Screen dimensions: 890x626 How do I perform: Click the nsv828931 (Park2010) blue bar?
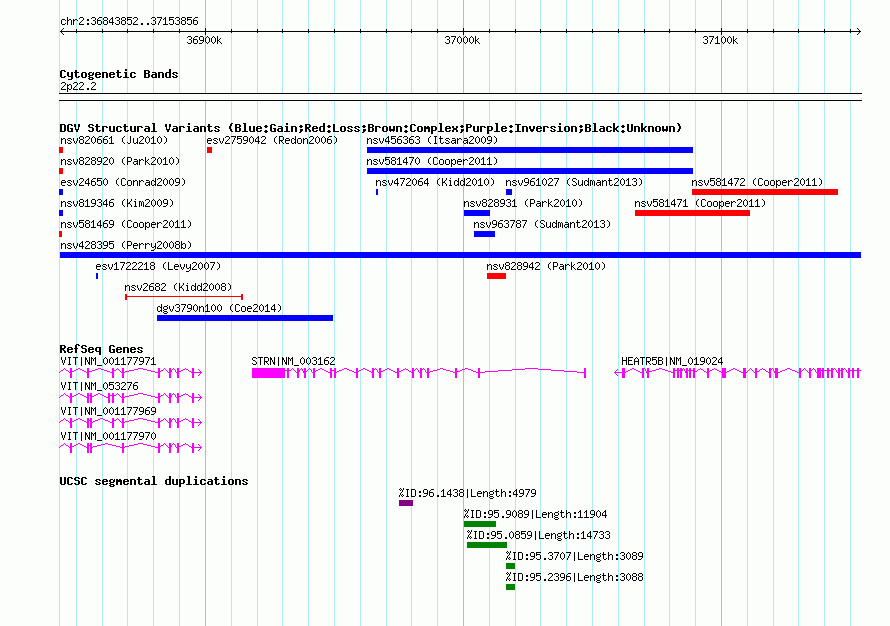click(477, 213)
